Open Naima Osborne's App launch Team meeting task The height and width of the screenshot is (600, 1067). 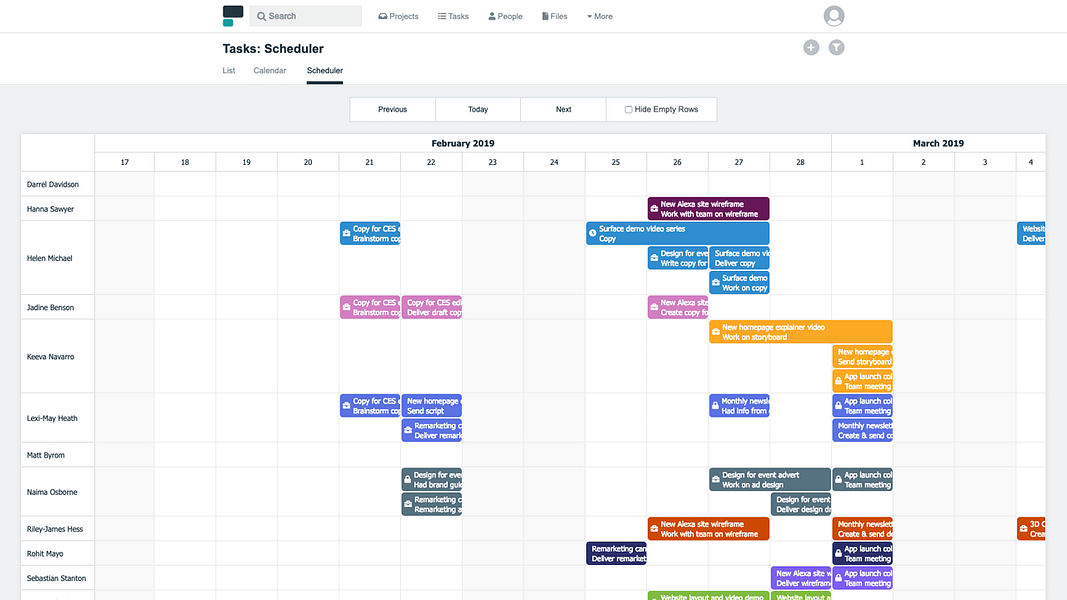pos(862,480)
